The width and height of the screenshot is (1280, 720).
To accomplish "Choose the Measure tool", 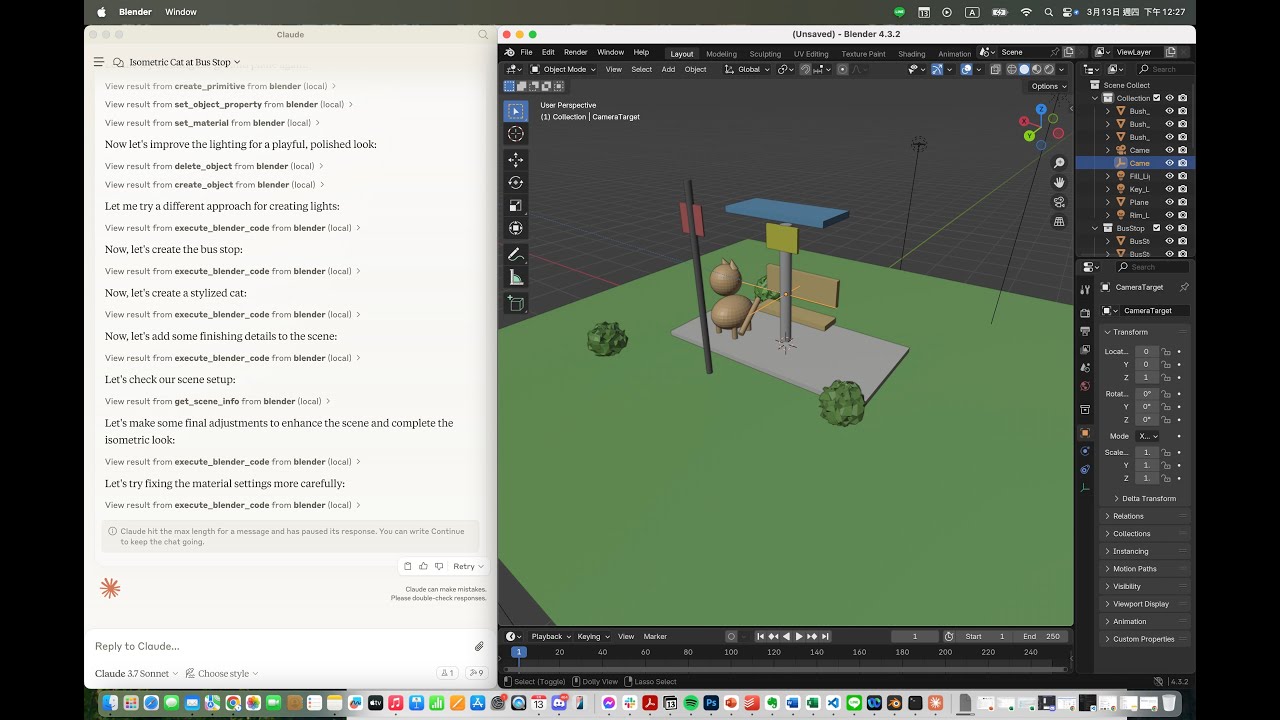I will [x=516, y=277].
